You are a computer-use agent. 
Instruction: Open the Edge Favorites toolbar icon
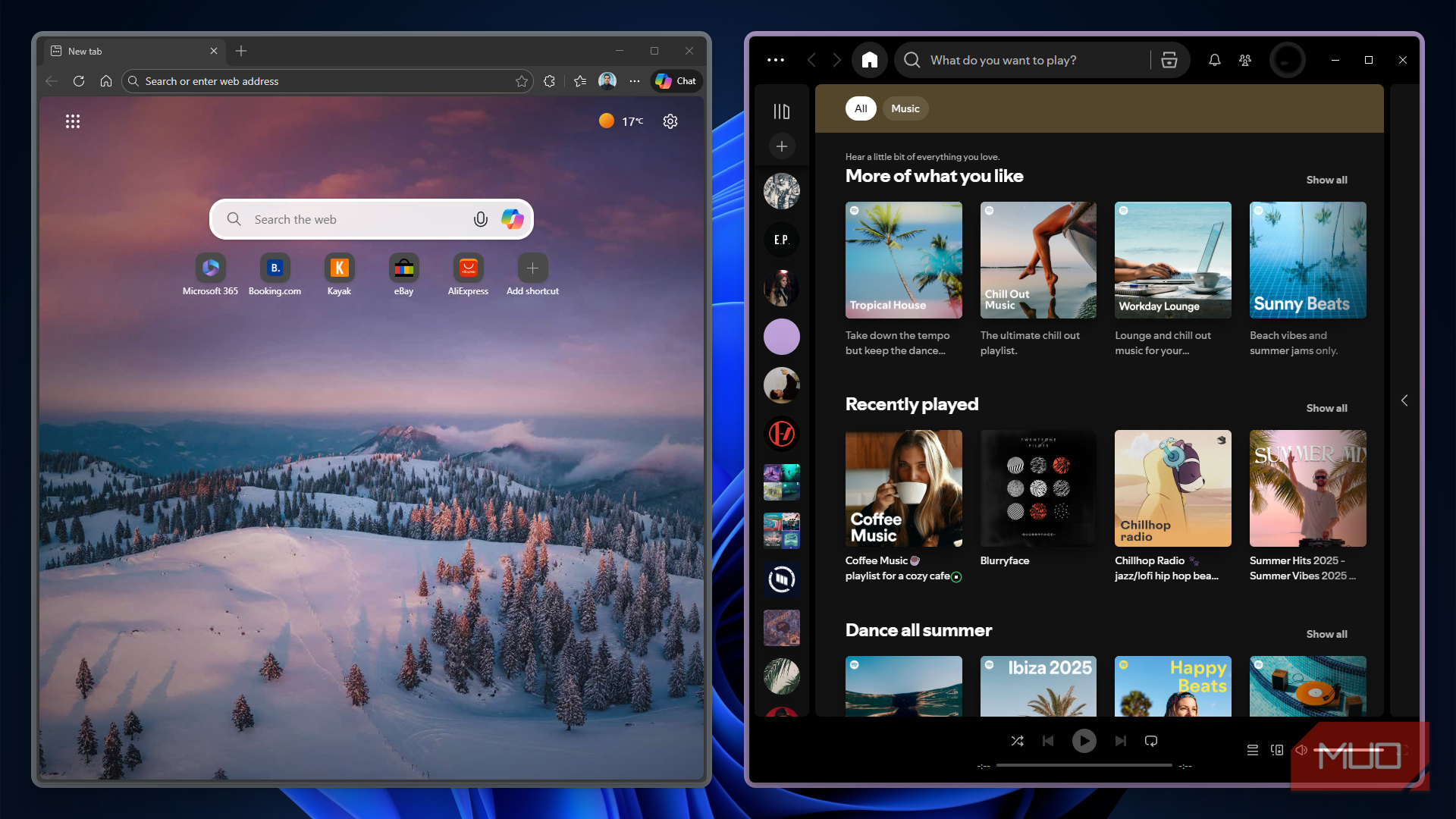(x=581, y=81)
